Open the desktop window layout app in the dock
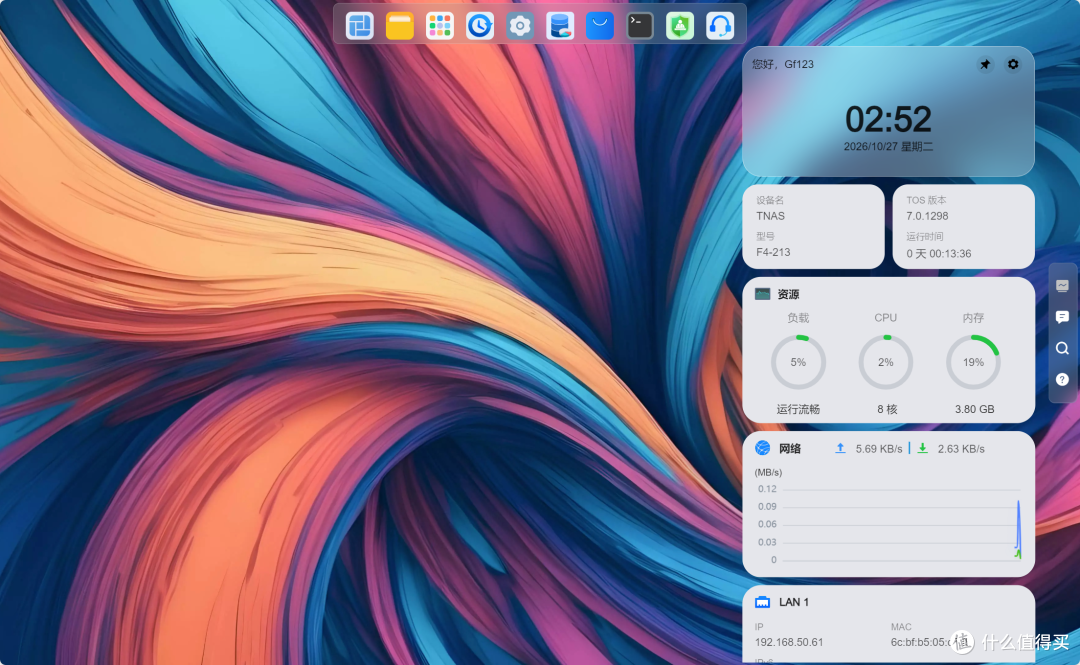This screenshot has height=665, width=1080. click(360, 25)
